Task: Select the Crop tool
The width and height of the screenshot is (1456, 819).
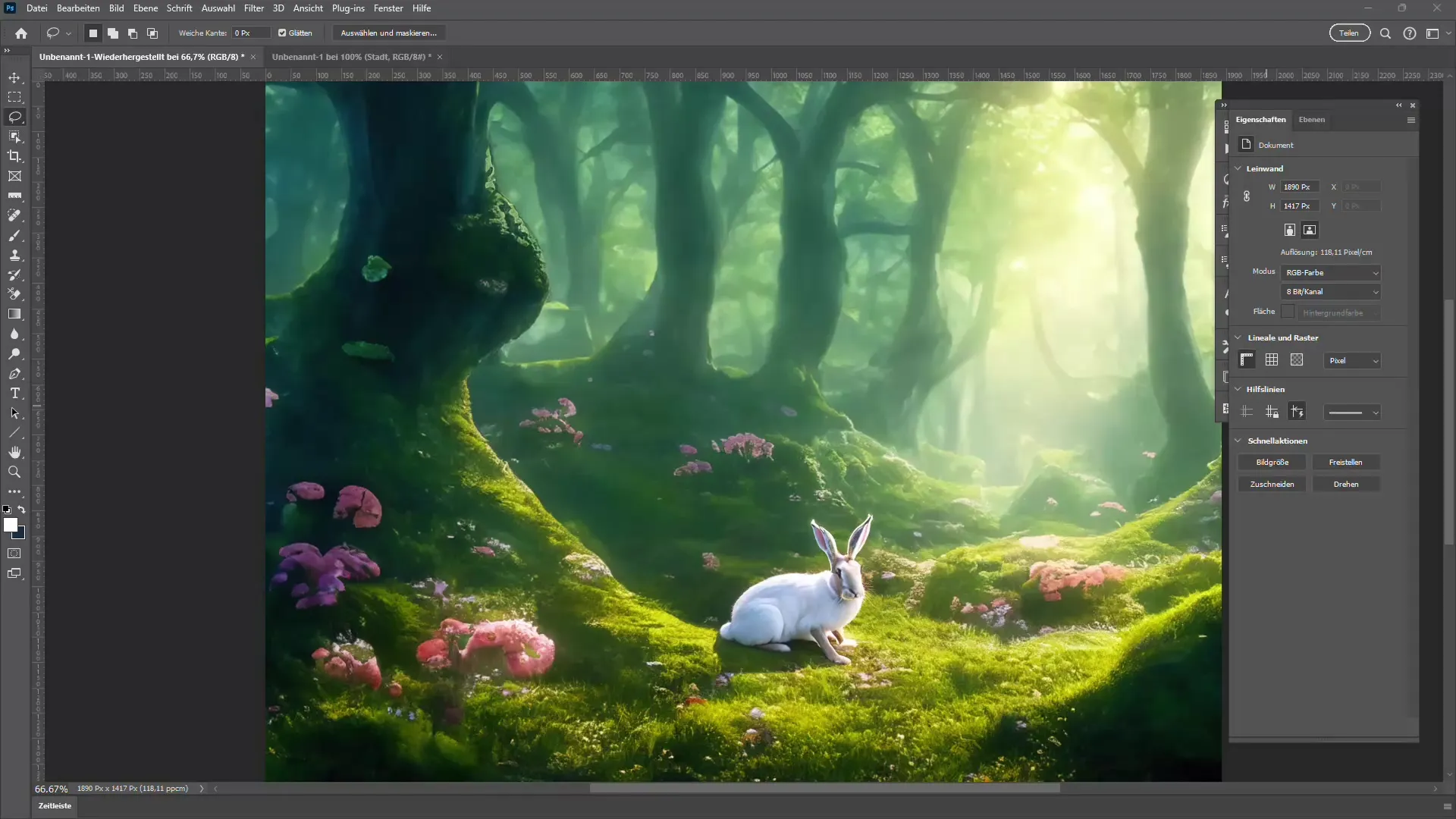Action: coord(14,156)
